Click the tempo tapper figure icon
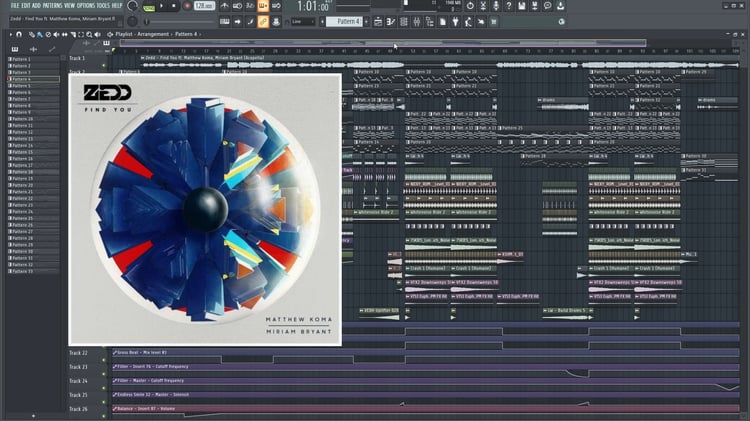Viewport: 750px width, 421px height. click(468, 22)
